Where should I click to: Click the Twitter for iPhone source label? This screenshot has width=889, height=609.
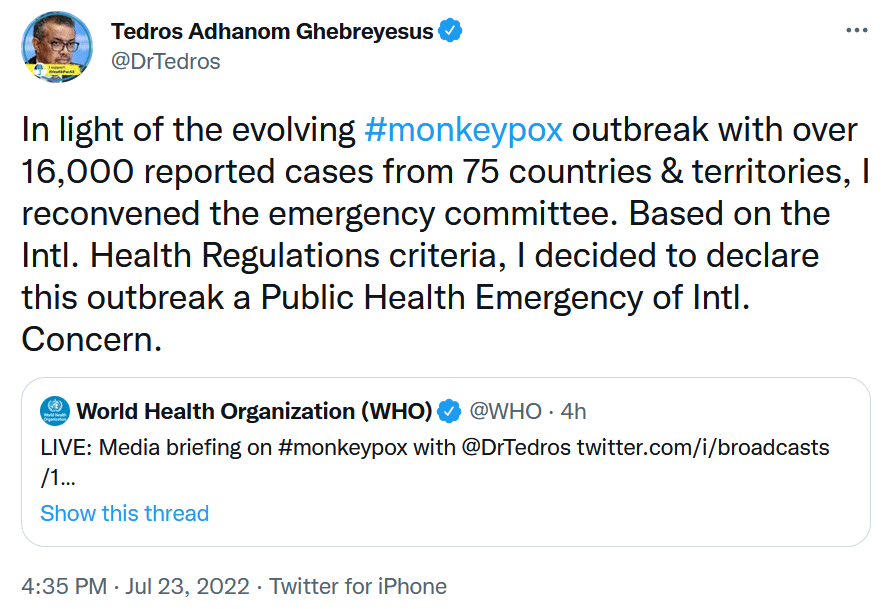[x=358, y=586]
